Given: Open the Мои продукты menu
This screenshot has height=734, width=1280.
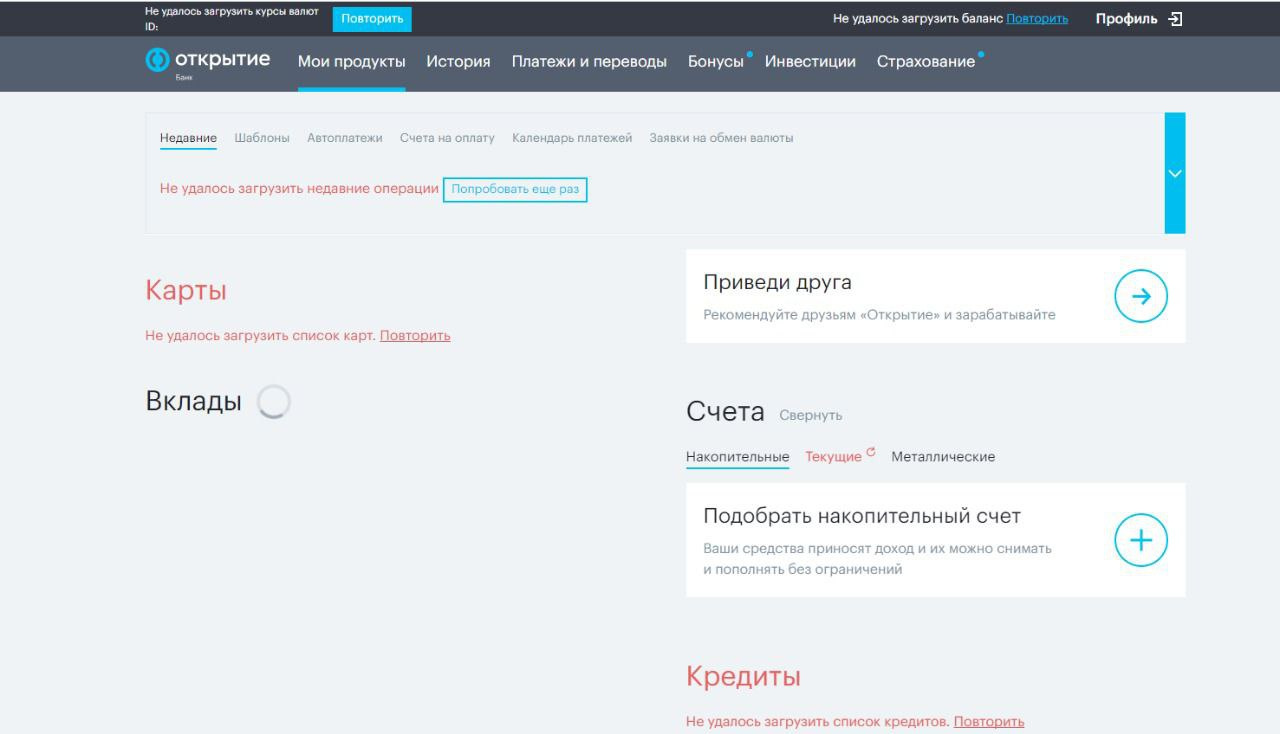Looking at the screenshot, I should 352,62.
